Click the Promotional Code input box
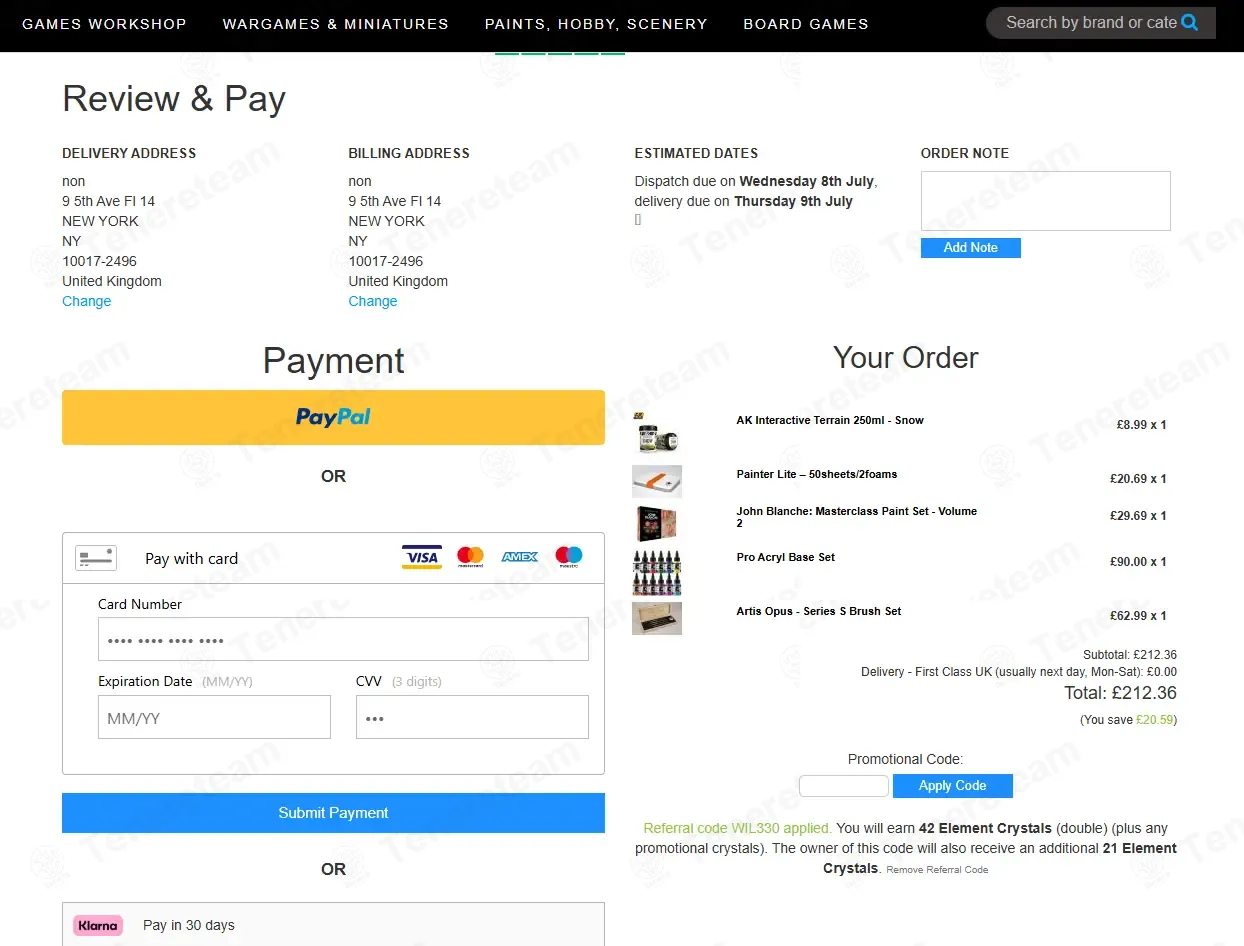This screenshot has height=946, width=1244. [x=844, y=786]
